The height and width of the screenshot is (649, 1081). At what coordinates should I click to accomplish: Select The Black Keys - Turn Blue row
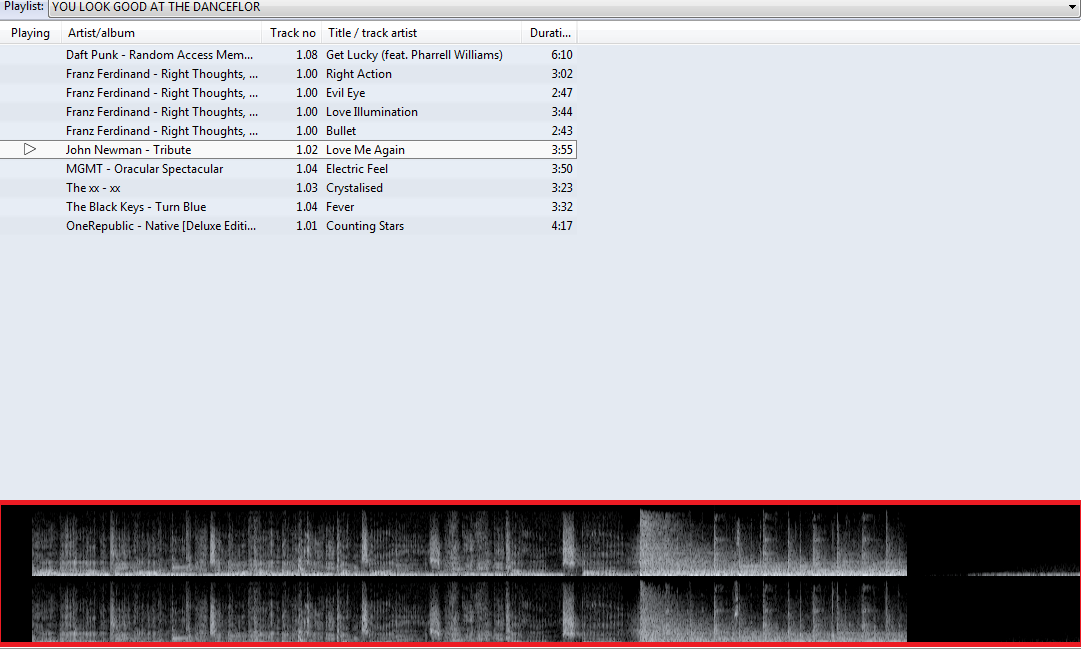coord(288,207)
